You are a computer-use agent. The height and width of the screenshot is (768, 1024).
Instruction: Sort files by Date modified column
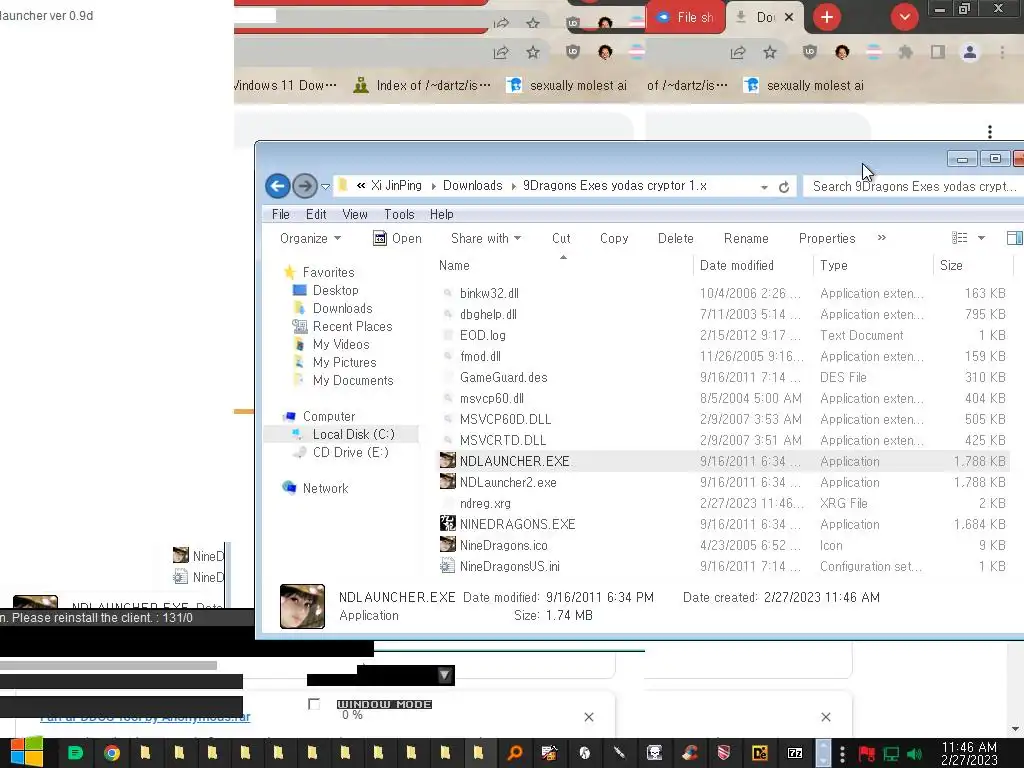click(737, 265)
